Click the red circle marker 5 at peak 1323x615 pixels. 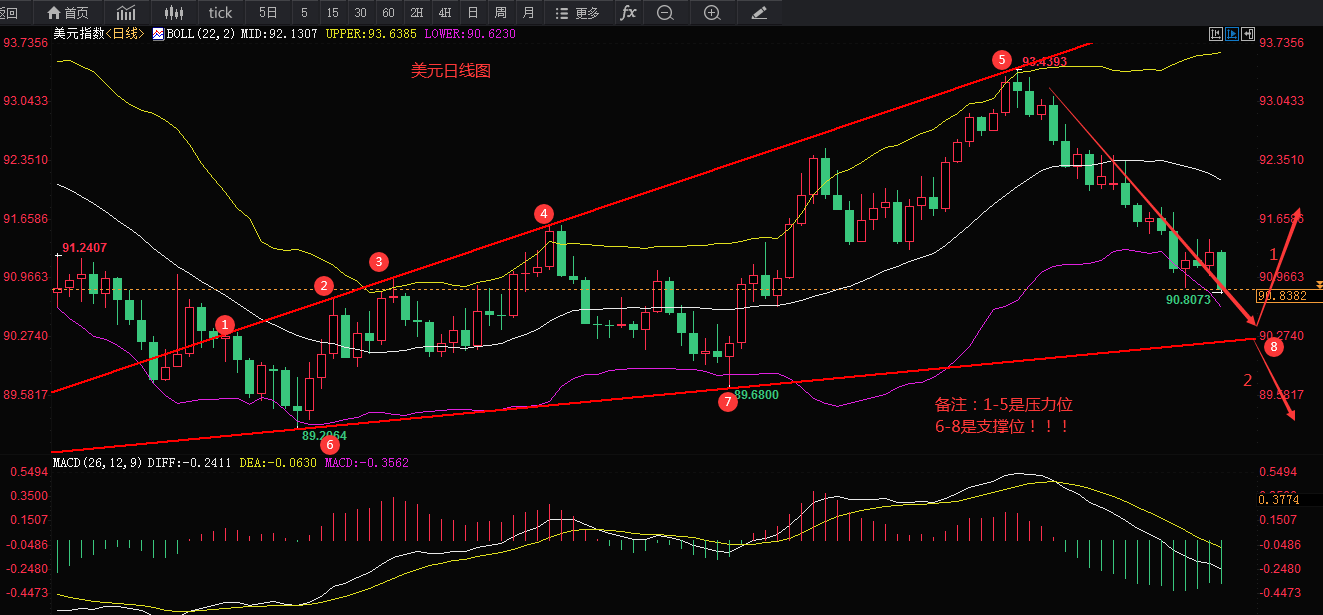click(x=1002, y=59)
